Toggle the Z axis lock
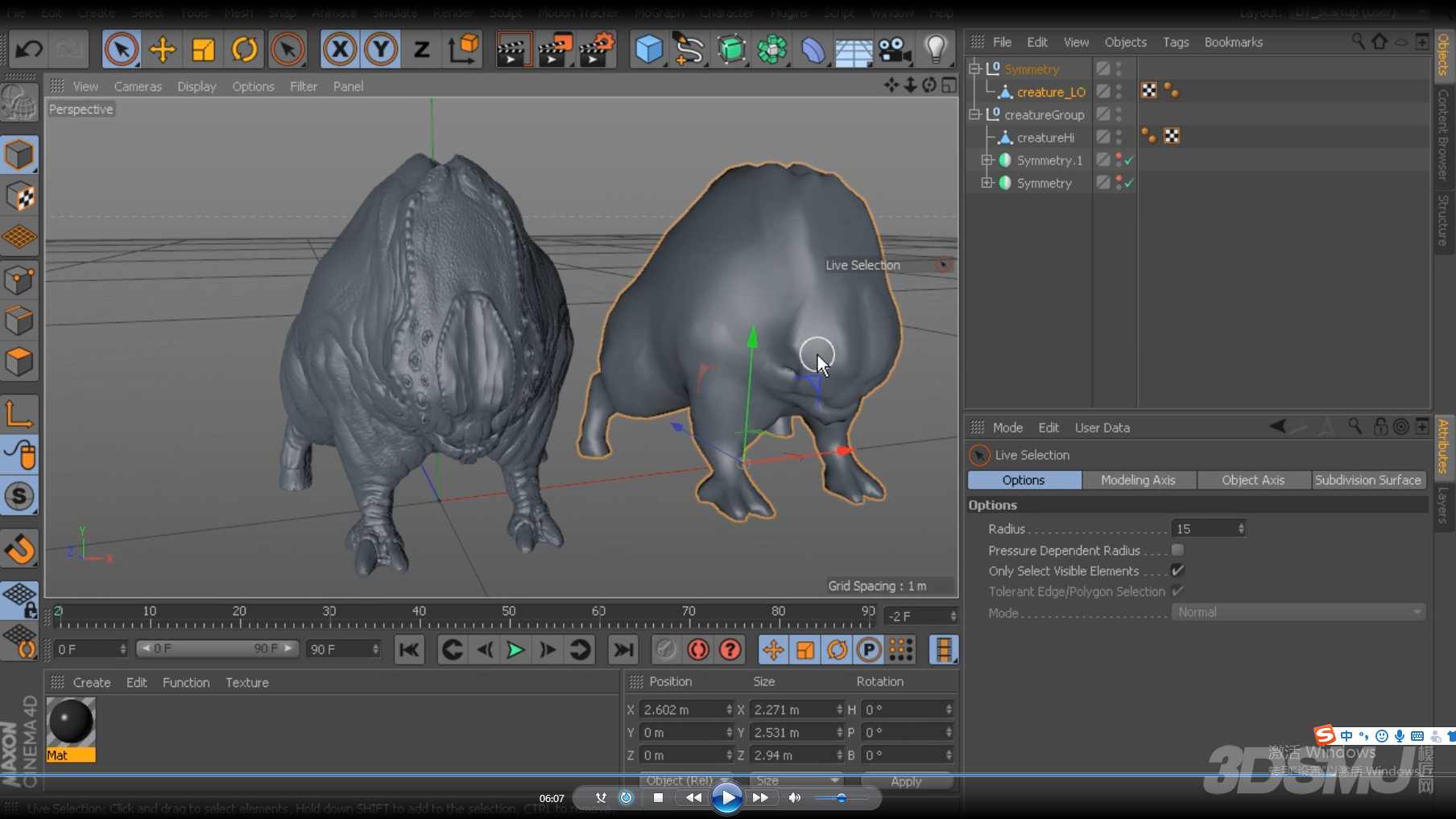The height and width of the screenshot is (819, 1456). point(422,50)
